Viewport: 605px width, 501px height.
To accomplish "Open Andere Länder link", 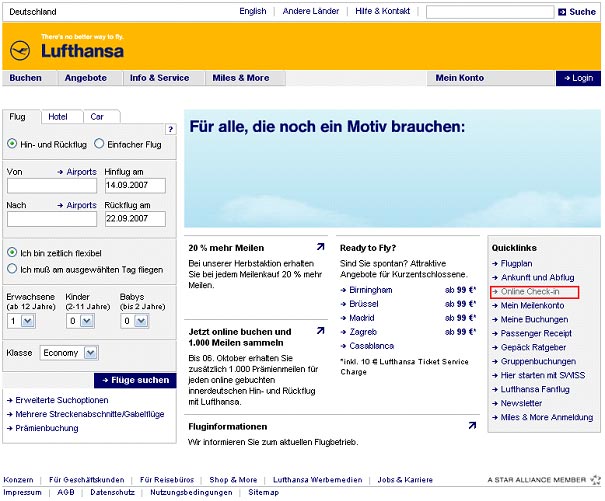I will [x=311, y=11].
